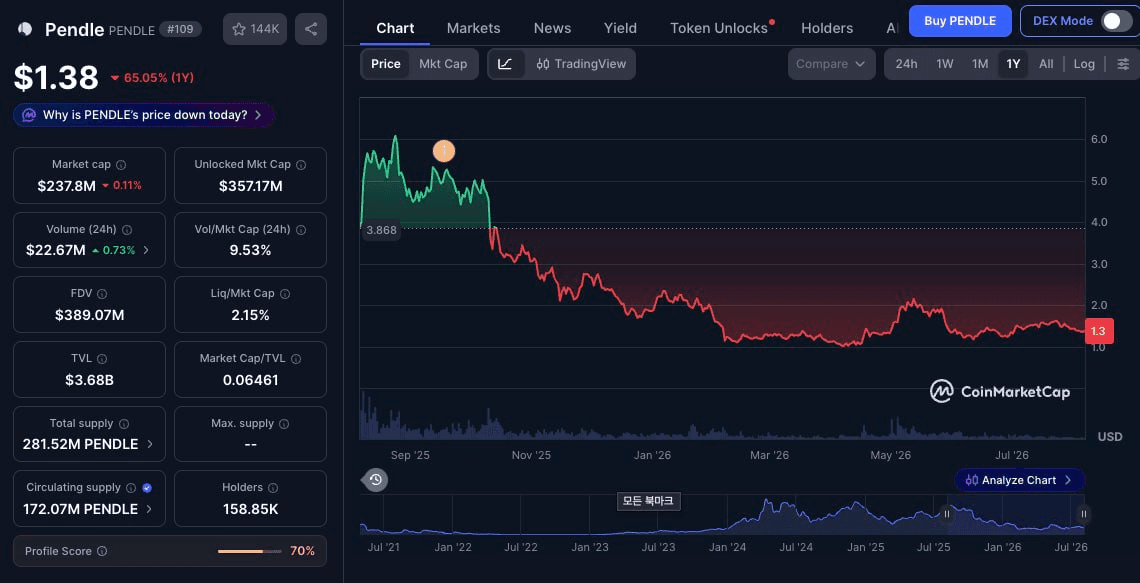Click the 3.868 baseline label
The image size is (1140, 583).
click(380, 230)
